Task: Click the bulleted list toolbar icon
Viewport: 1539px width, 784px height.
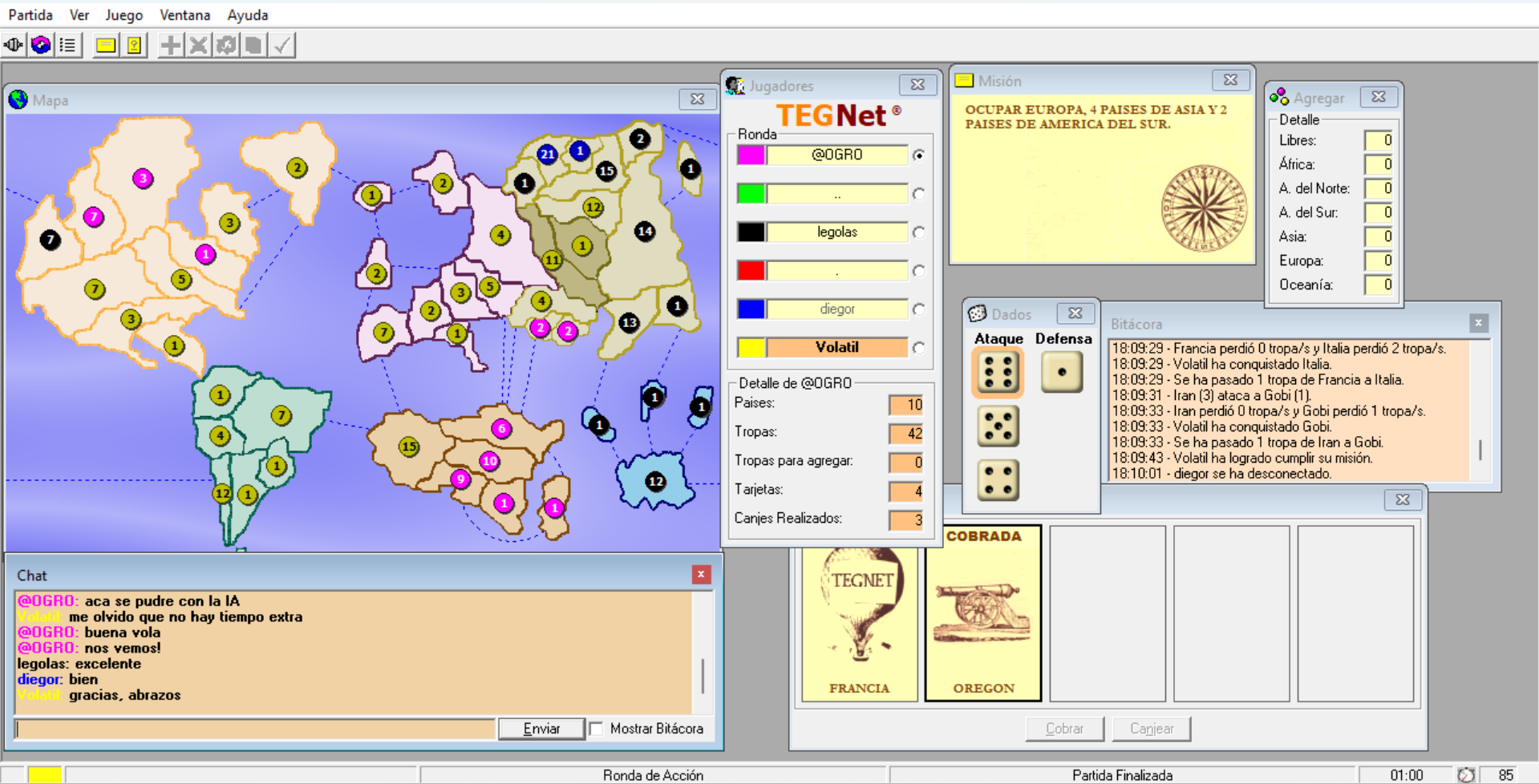Action: (x=68, y=45)
